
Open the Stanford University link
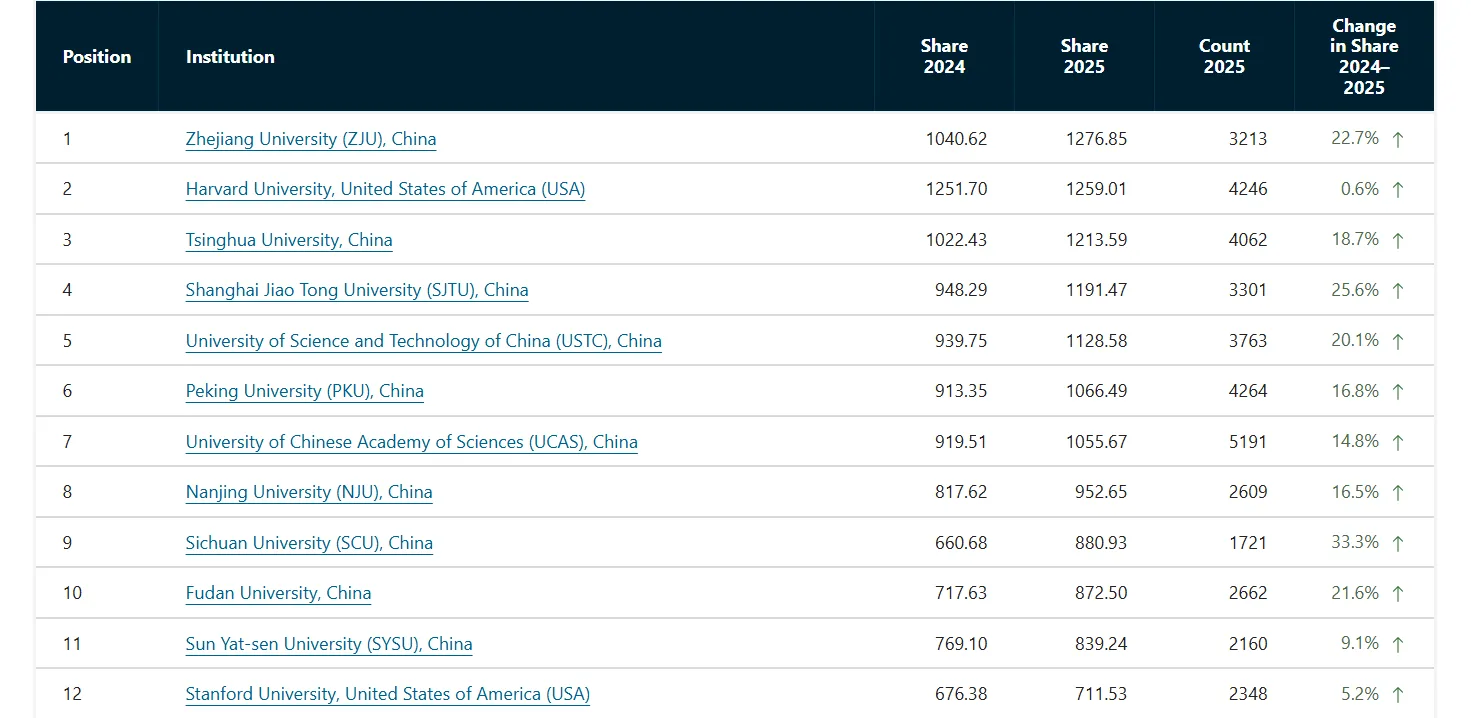tap(388, 694)
